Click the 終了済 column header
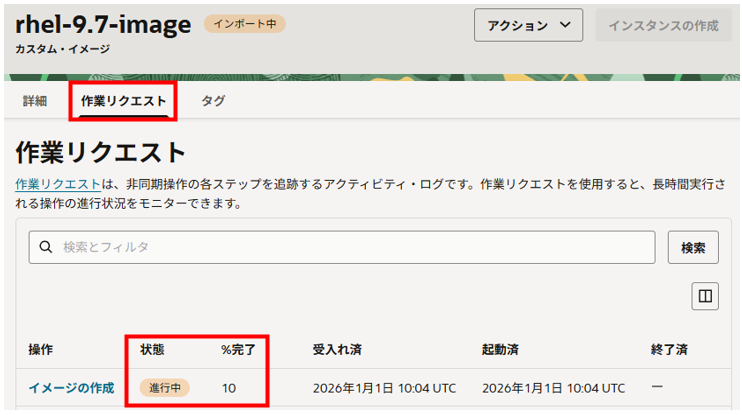The height and width of the screenshot is (415, 742). pos(669,349)
